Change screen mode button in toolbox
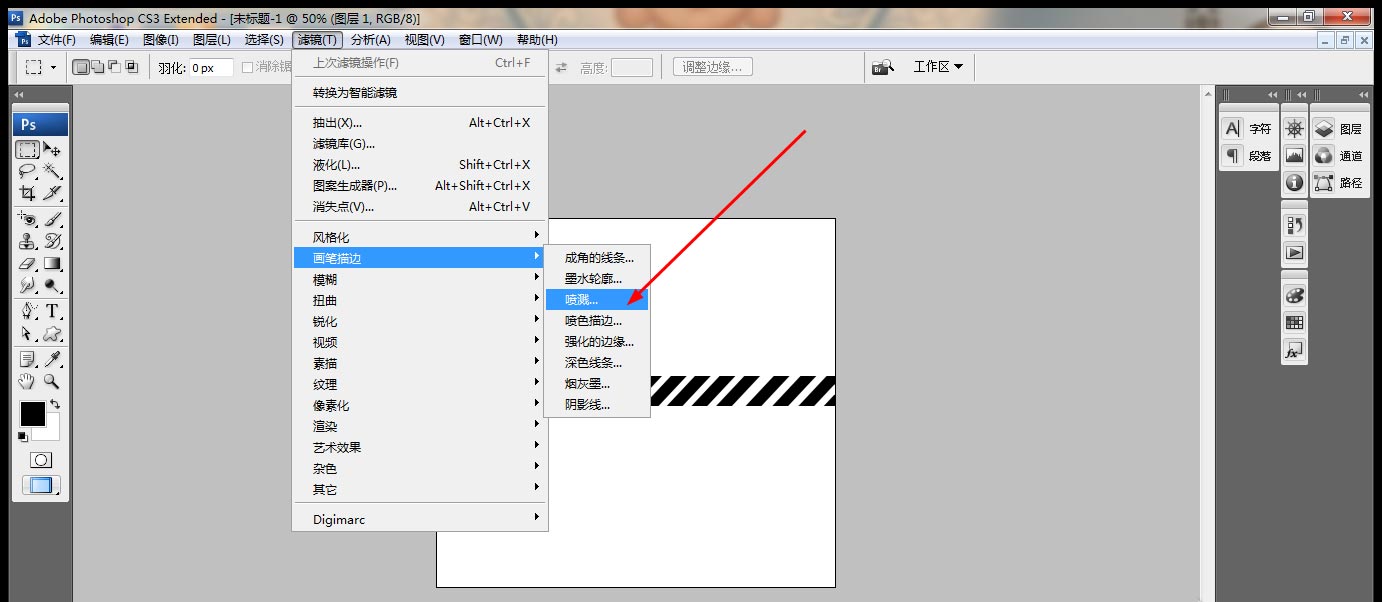 [x=41, y=486]
